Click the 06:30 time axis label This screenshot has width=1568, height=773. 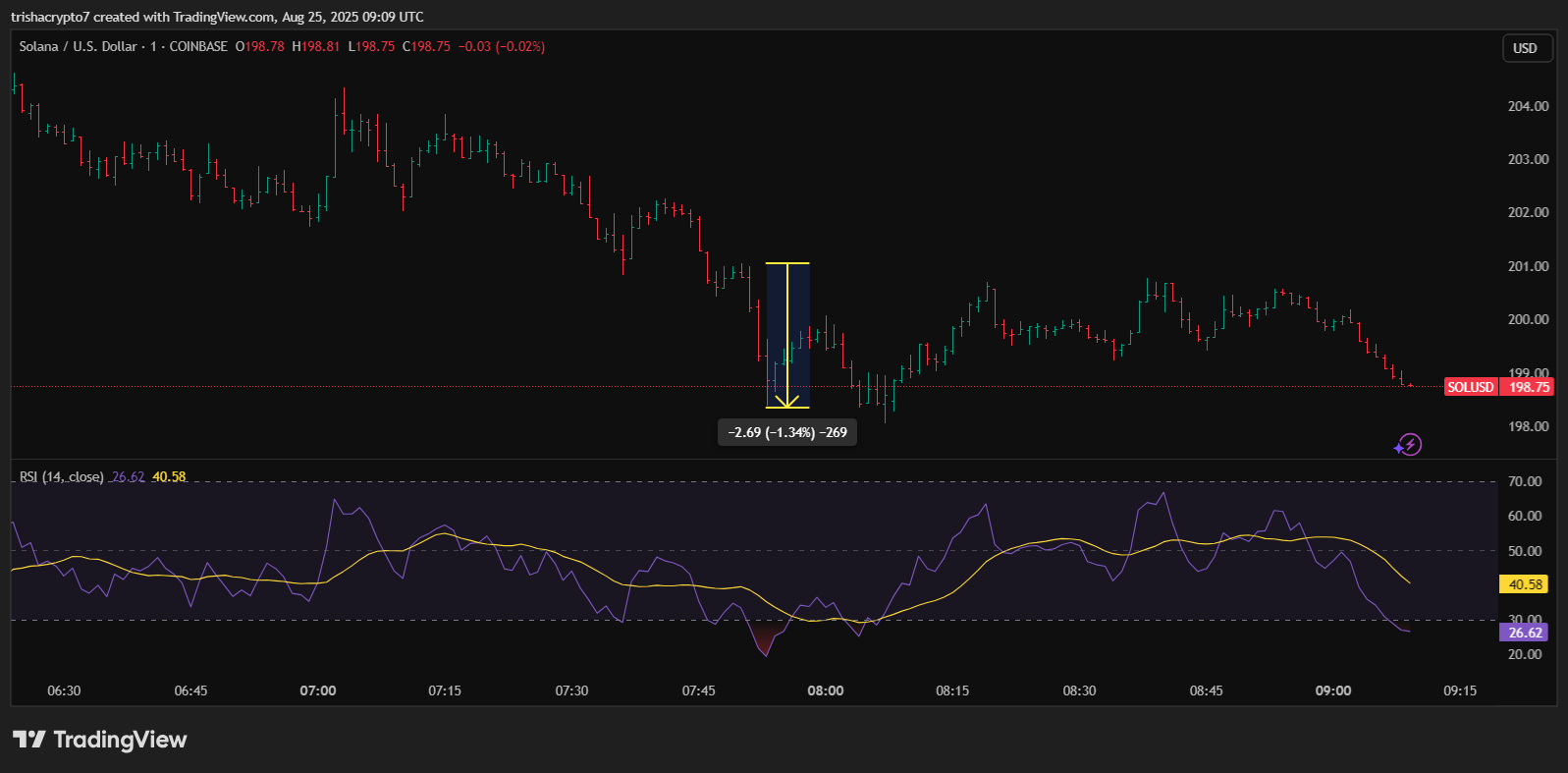point(64,690)
